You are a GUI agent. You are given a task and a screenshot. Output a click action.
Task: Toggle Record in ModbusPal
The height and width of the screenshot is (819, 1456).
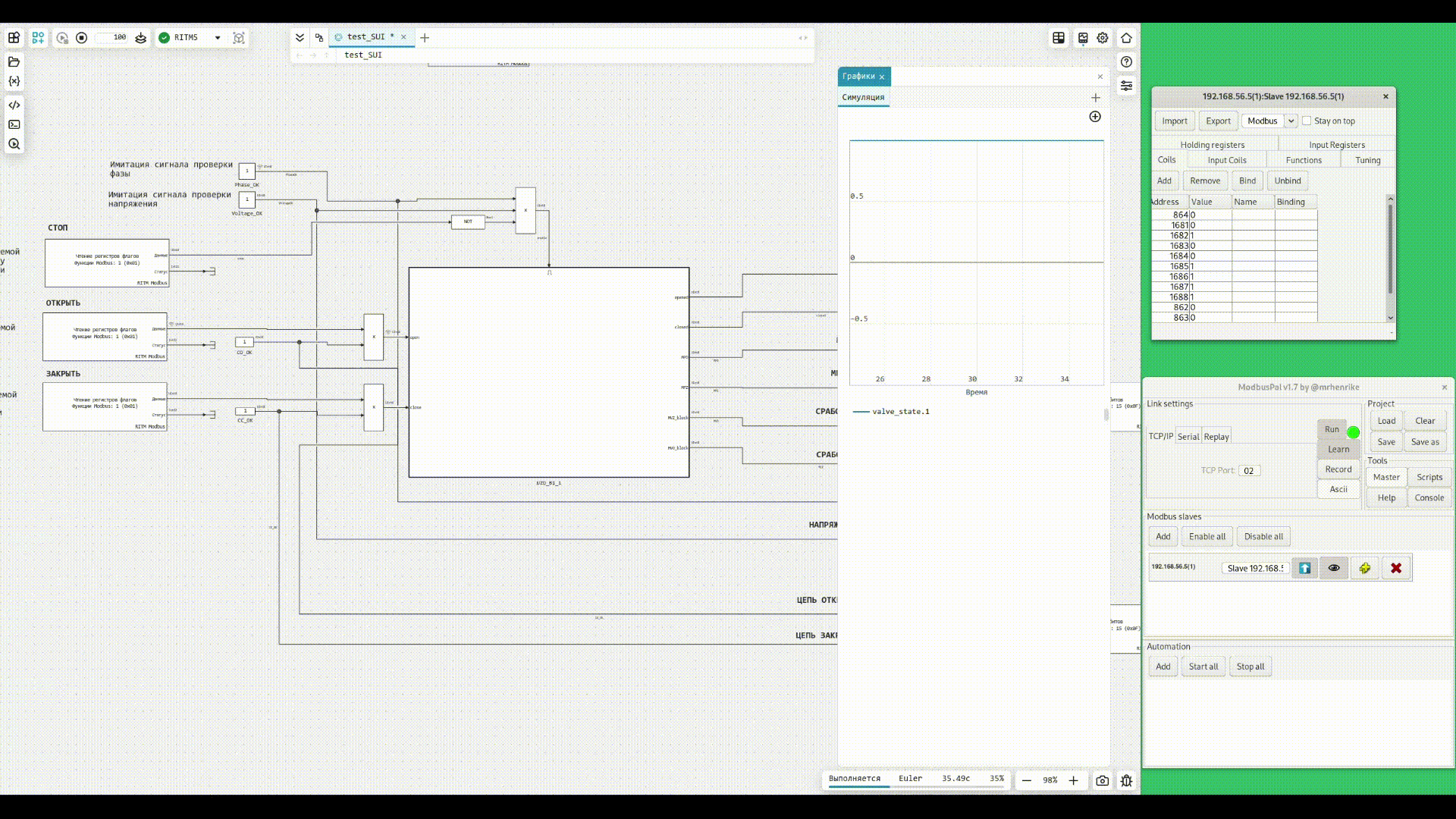click(x=1338, y=469)
